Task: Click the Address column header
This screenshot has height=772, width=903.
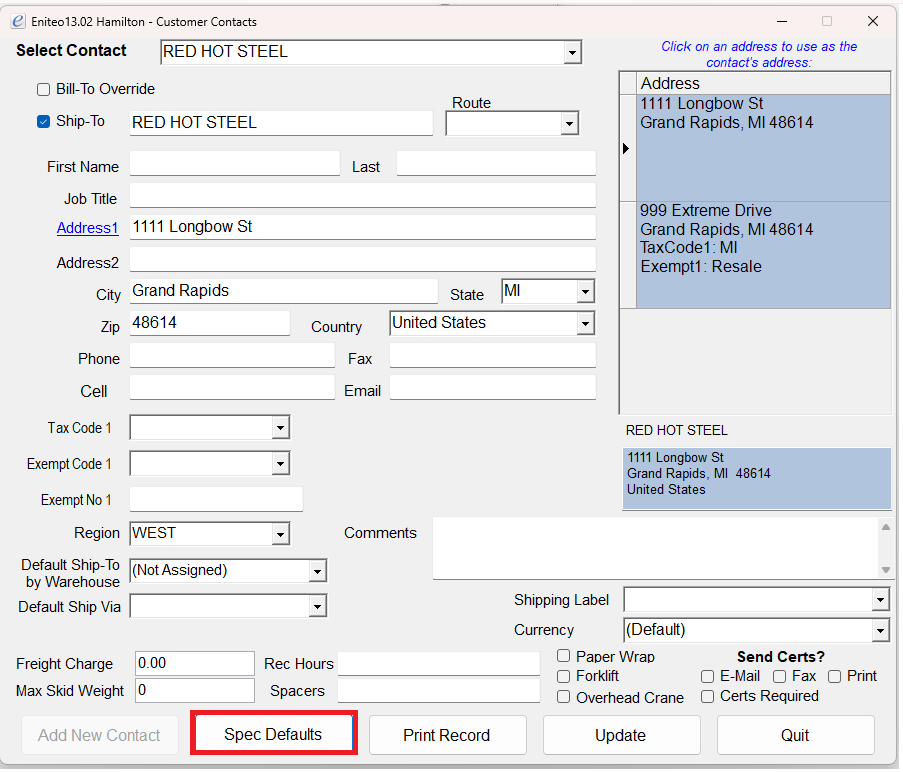Action: coord(763,83)
